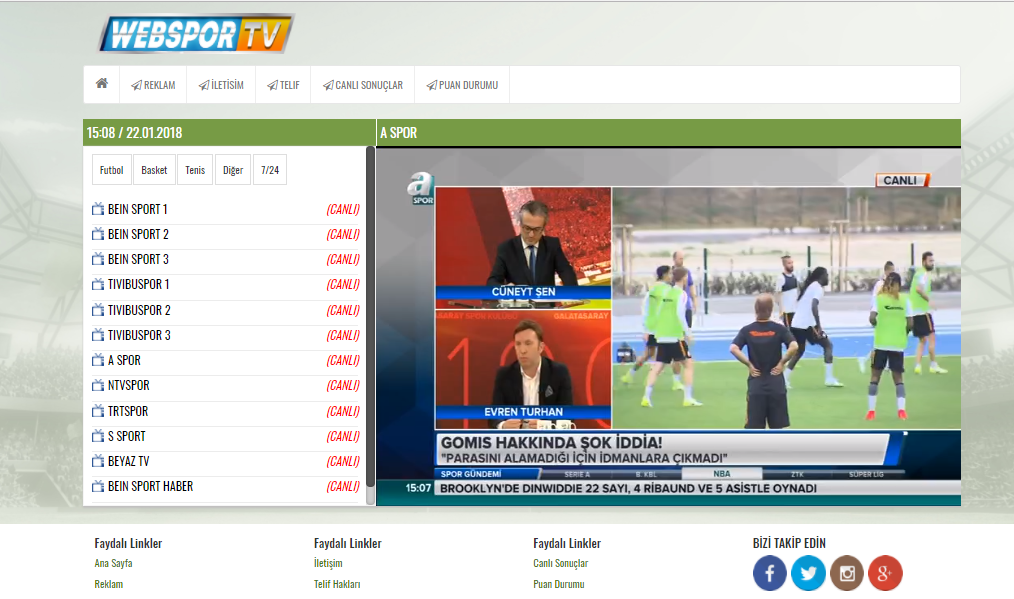The width and height of the screenshot is (1014, 599).
Task: Switch to the BEYAZ TV channel
Action: [x=128, y=461]
